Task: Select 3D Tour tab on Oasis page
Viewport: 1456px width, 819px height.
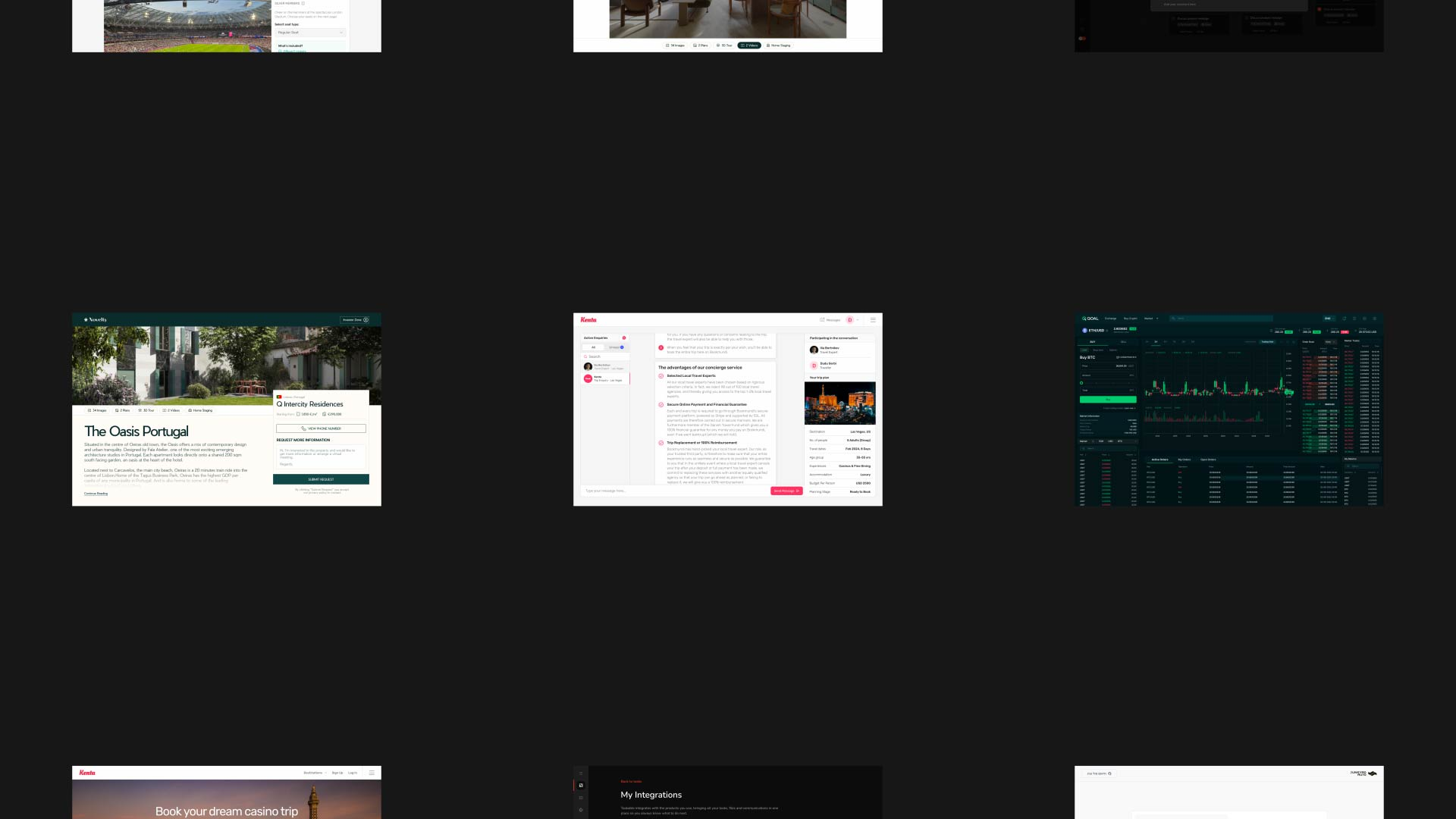Action: 146,410
